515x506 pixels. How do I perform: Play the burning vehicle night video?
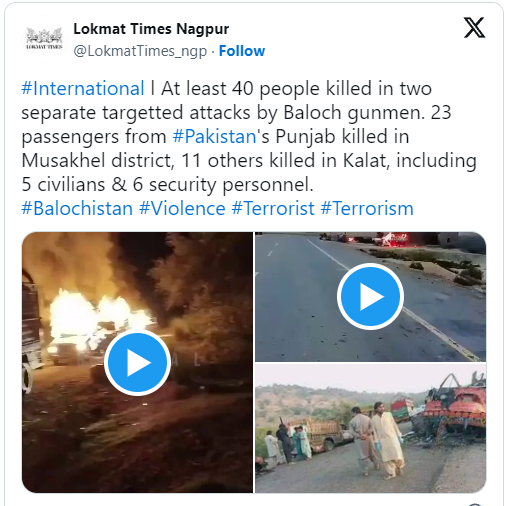click(x=137, y=363)
